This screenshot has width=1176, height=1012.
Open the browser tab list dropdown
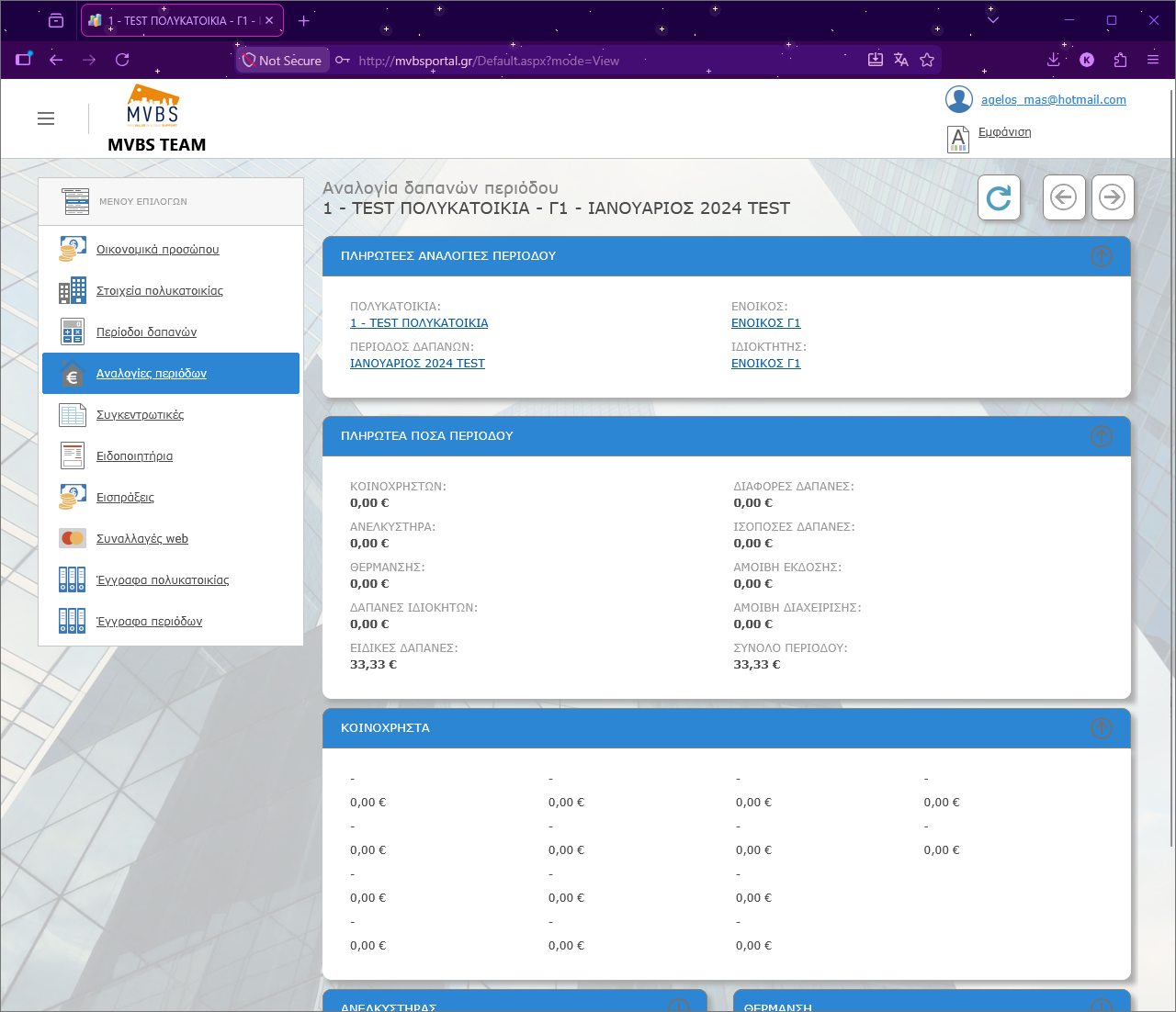click(993, 20)
